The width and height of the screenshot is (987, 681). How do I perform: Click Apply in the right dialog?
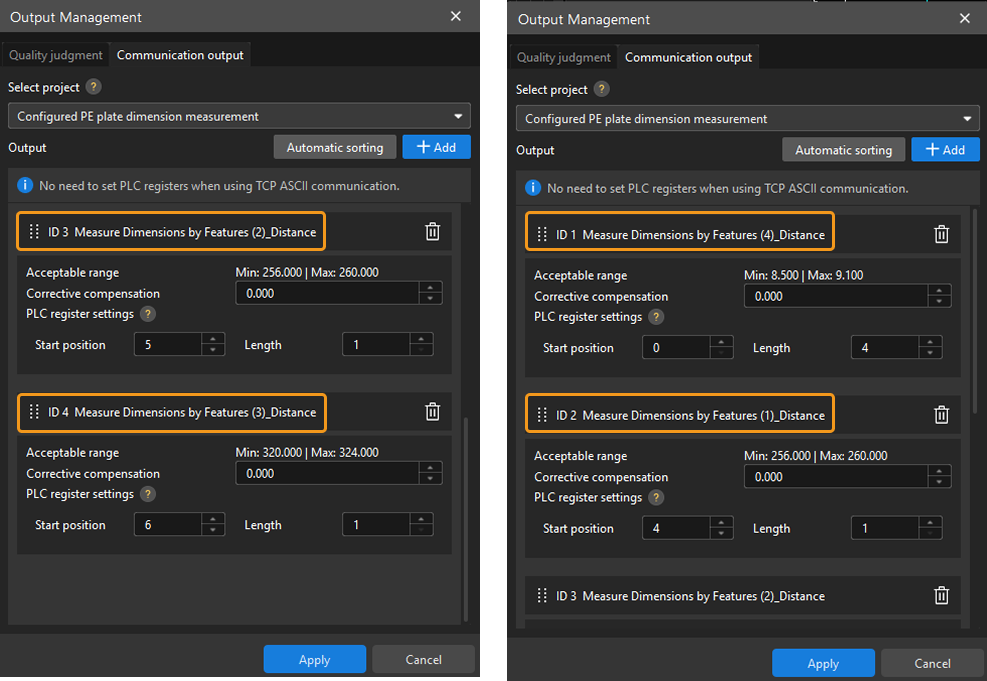pos(823,663)
